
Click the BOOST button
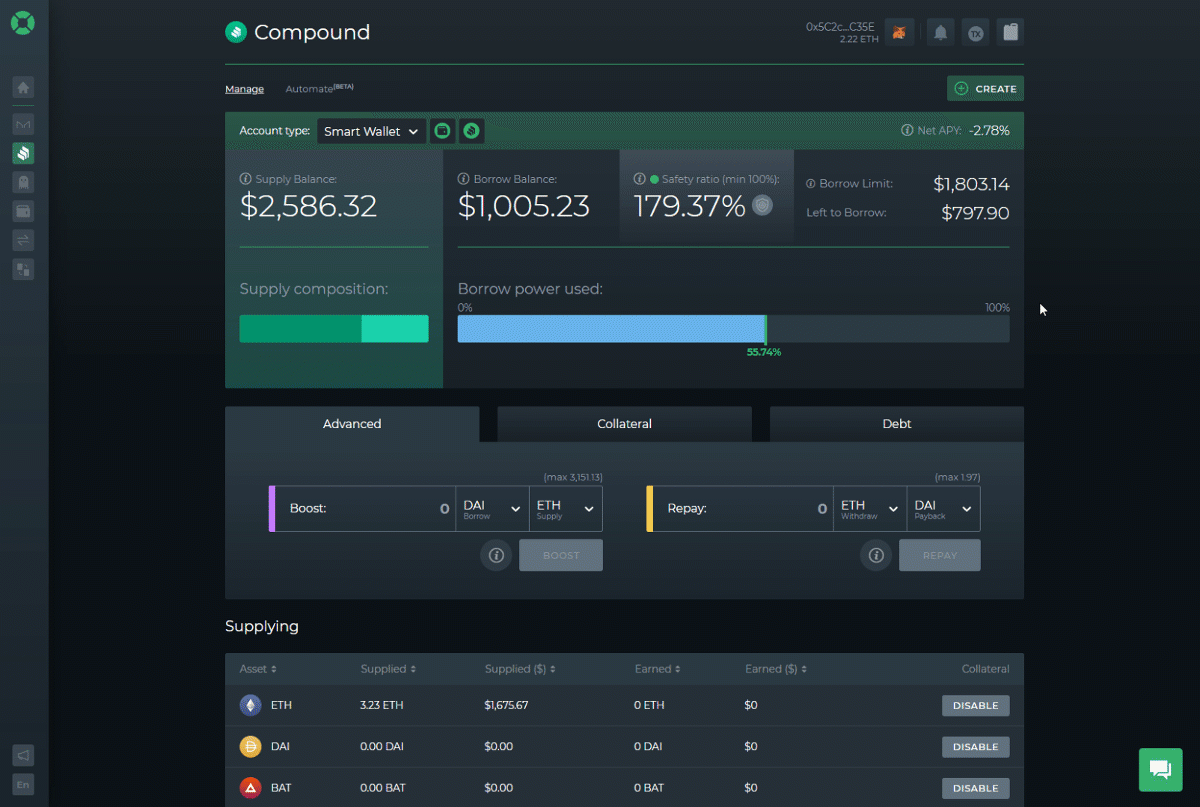click(561, 555)
